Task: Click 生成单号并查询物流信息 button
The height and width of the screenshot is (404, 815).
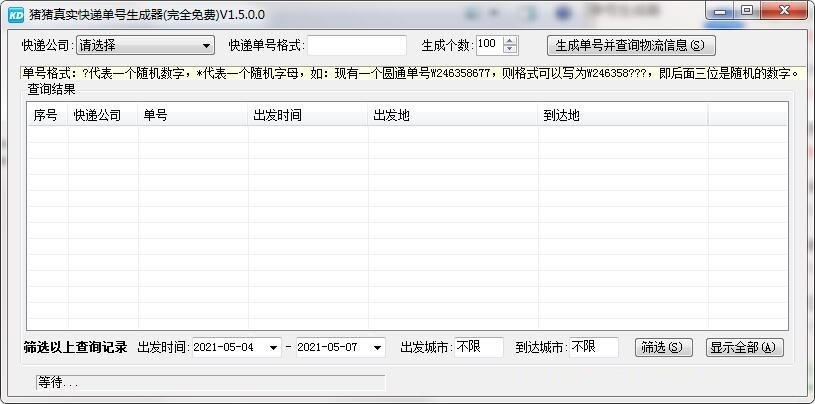Action: pyautogui.click(x=631, y=45)
